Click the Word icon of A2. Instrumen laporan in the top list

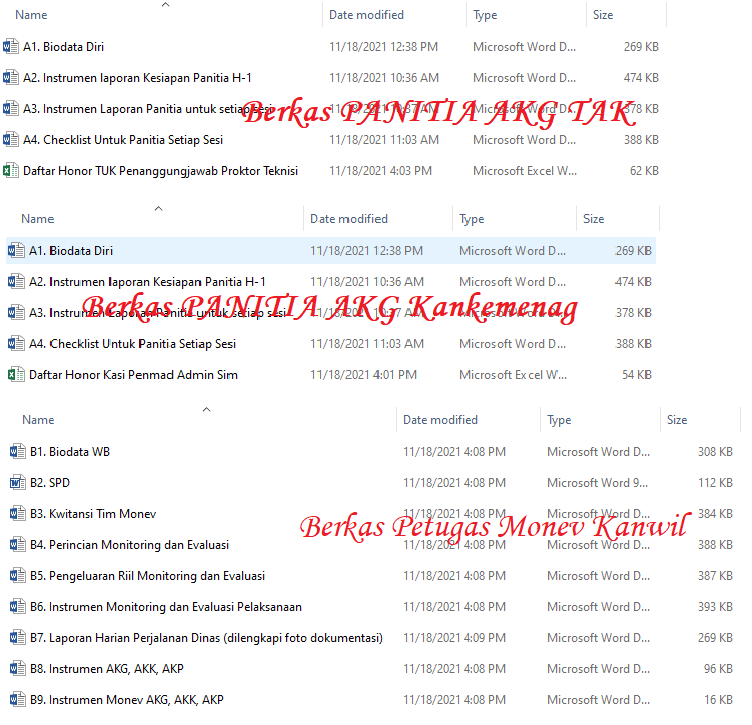tap(11, 78)
